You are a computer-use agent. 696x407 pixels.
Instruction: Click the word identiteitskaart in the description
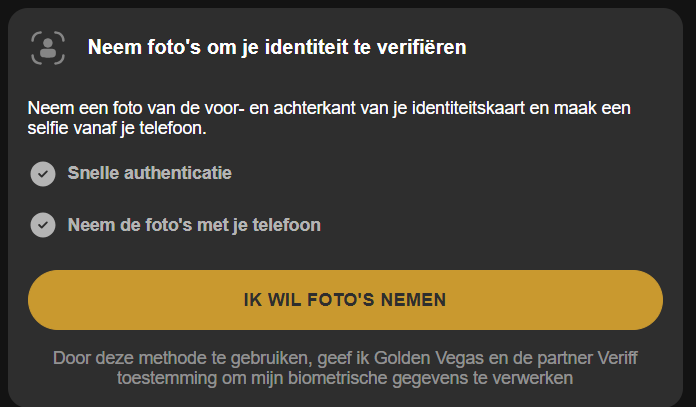point(468,108)
